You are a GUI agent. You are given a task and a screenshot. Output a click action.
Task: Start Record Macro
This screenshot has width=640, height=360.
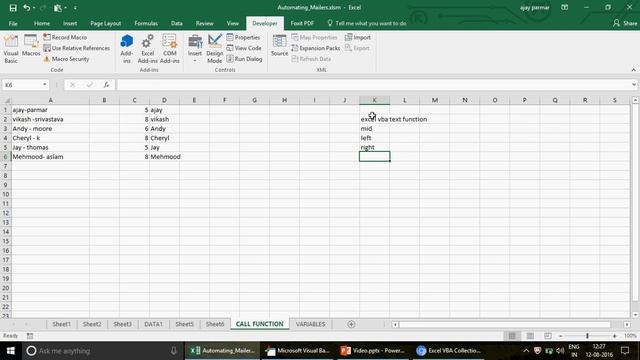coord(65,37)
